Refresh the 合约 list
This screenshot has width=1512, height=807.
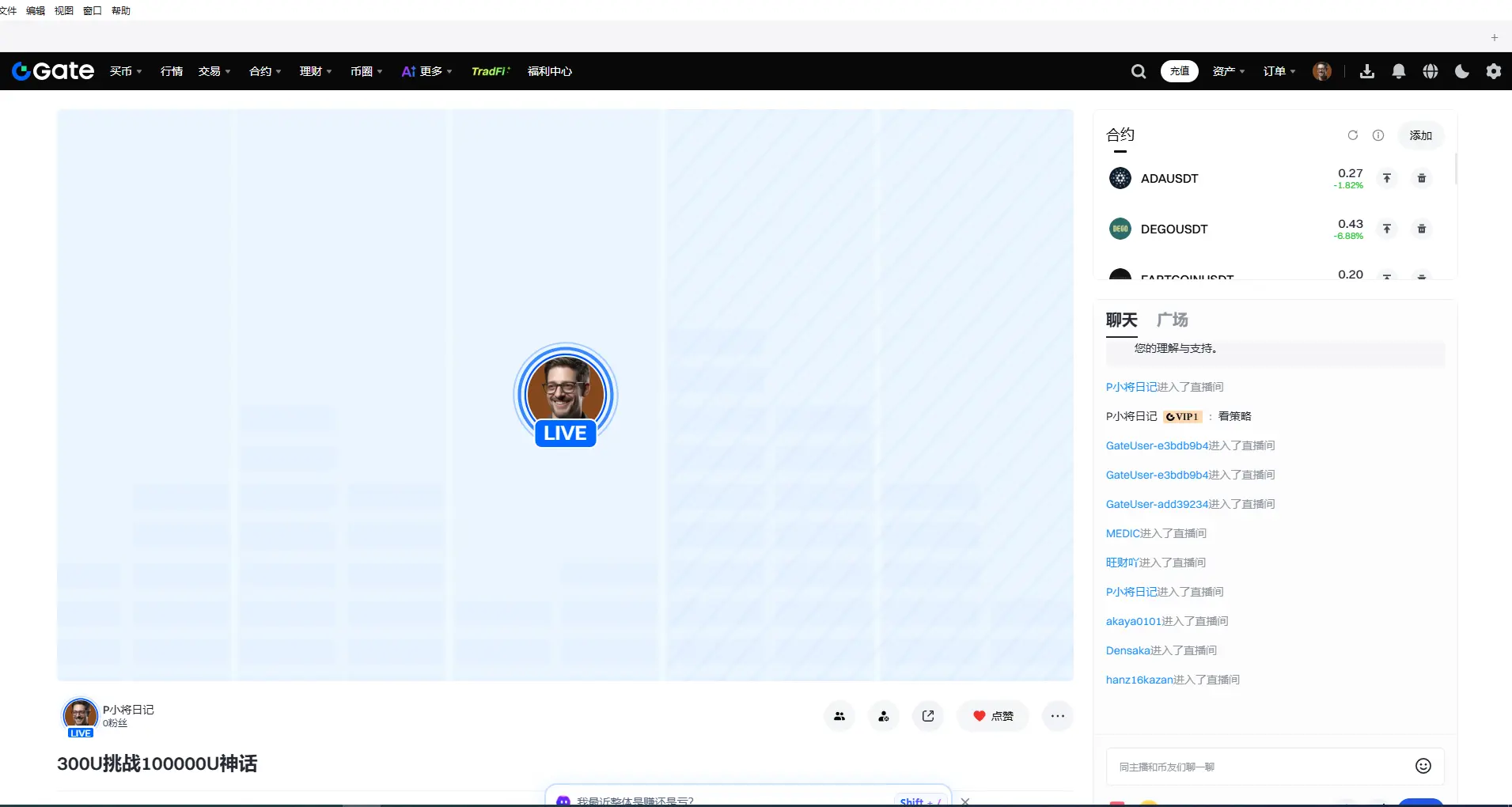(1353, 135)
